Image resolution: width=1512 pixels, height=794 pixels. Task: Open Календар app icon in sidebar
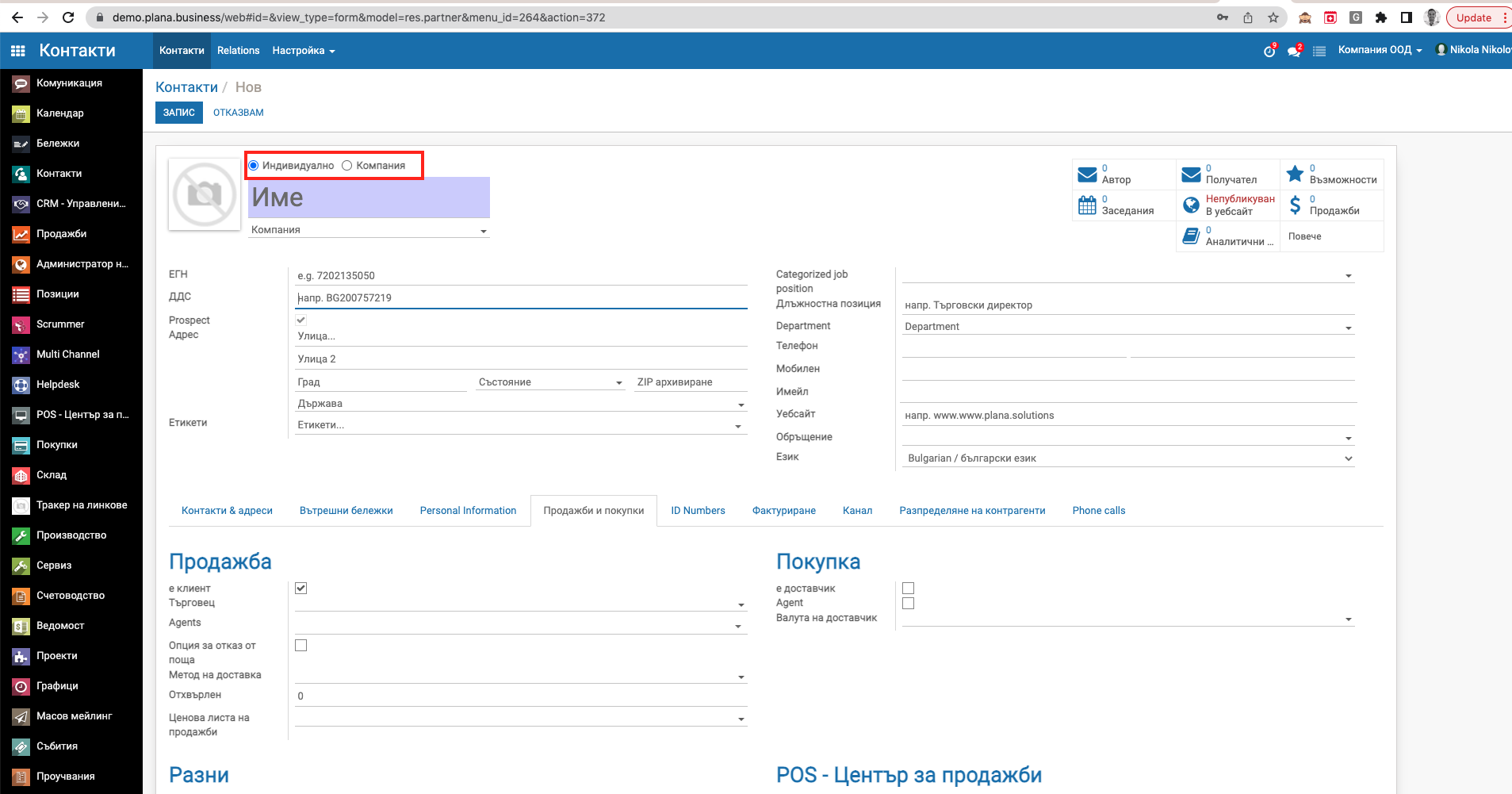point(21,113)
